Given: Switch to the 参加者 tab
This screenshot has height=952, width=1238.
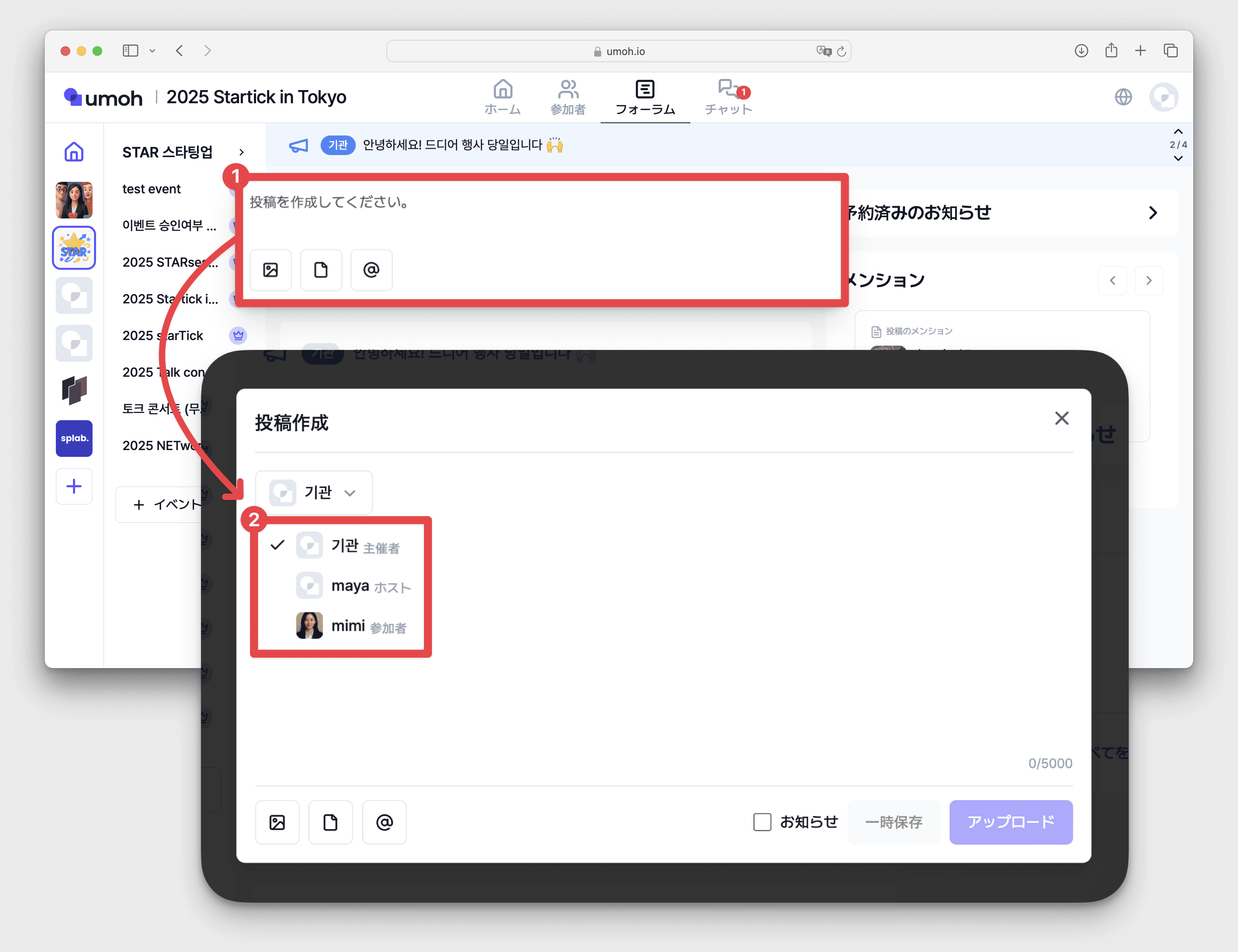Looking at the screenshot, I should (568, 97).
